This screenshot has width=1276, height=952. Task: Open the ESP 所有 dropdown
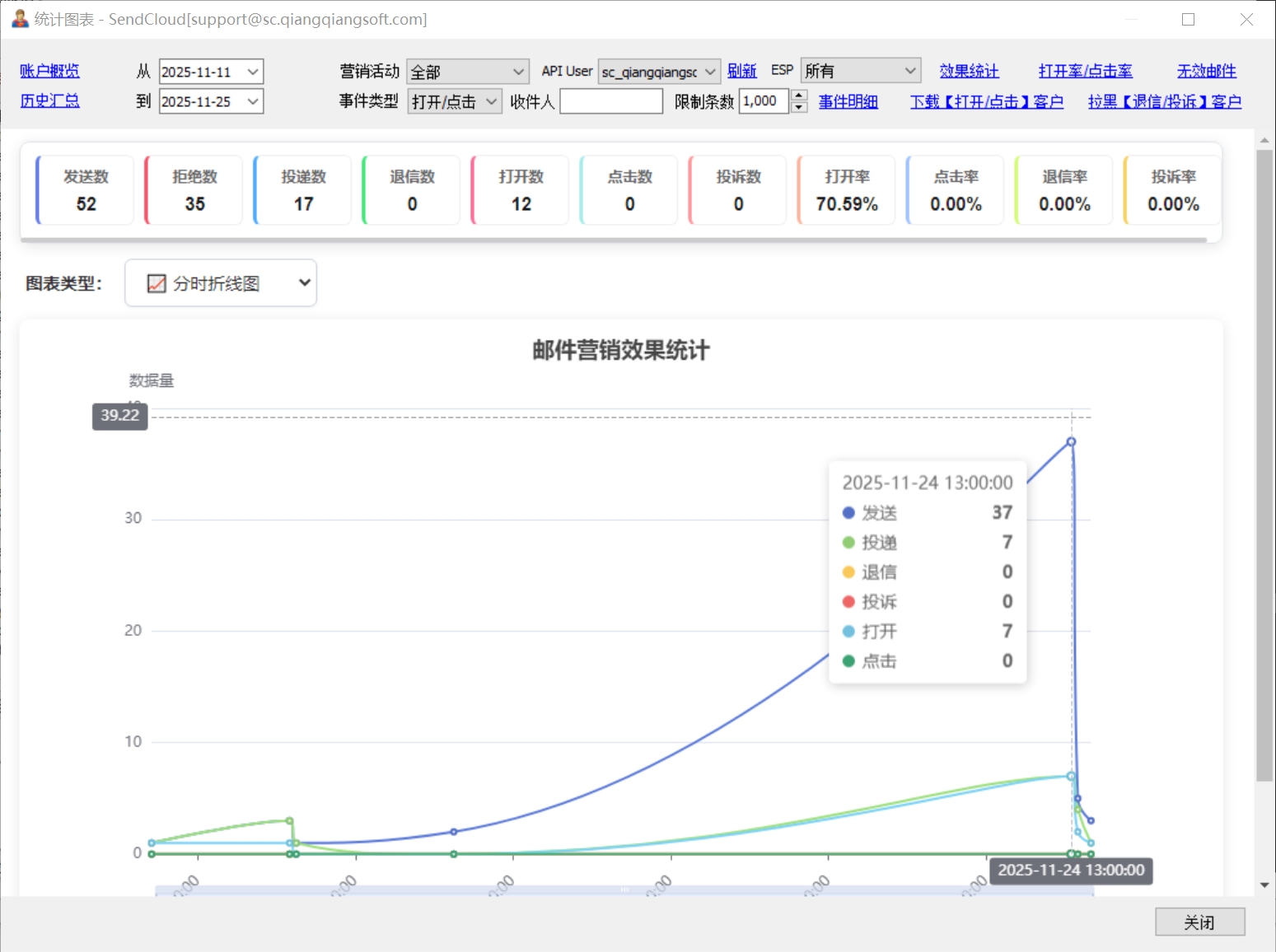(860, 72)
